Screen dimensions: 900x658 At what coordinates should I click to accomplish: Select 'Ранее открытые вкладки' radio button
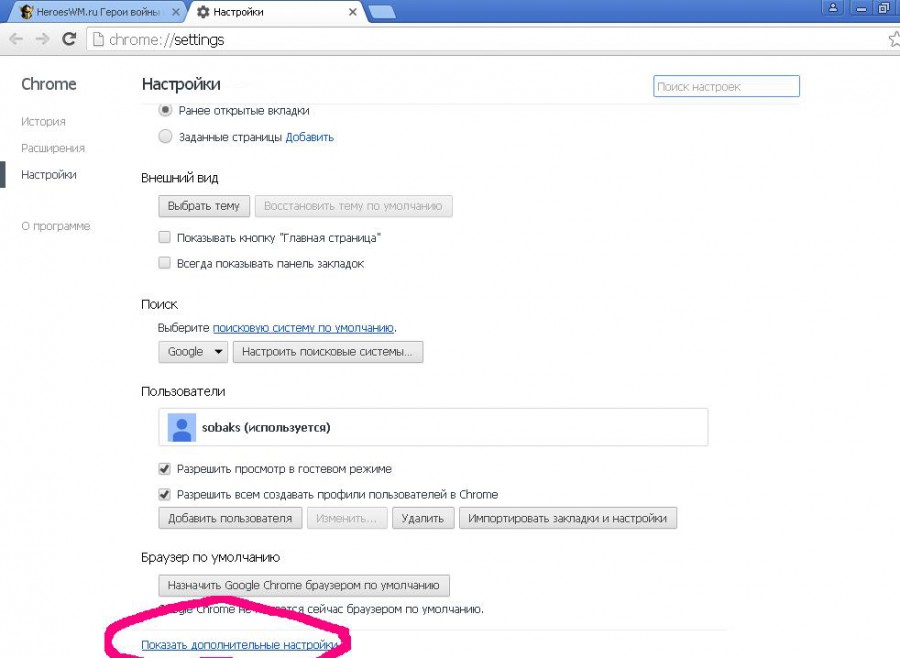165,110
